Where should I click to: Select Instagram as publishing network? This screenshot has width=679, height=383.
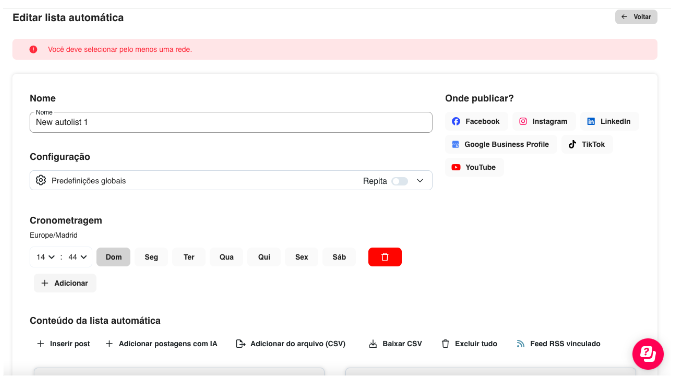(543, 121)
